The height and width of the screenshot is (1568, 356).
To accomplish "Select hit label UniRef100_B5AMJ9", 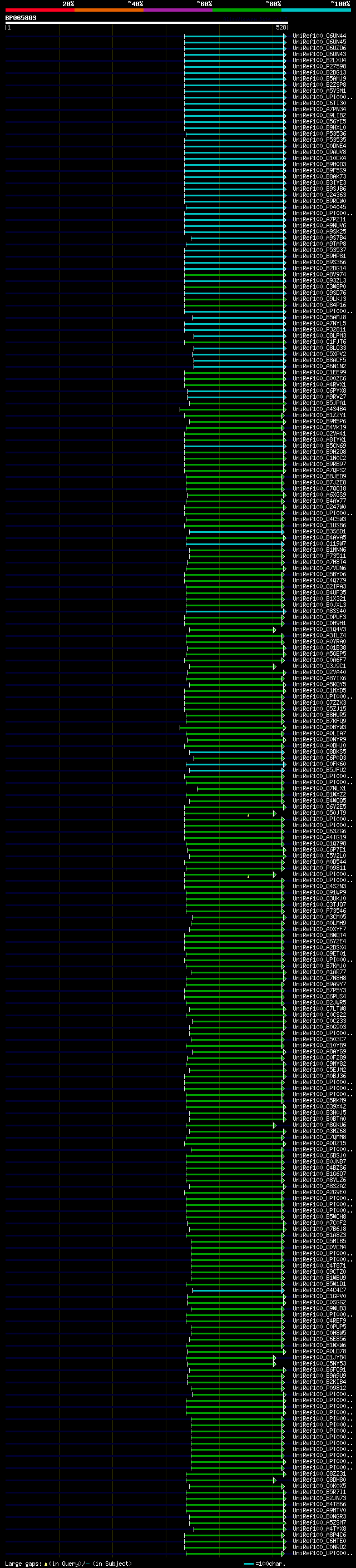I will coord(319,78).
